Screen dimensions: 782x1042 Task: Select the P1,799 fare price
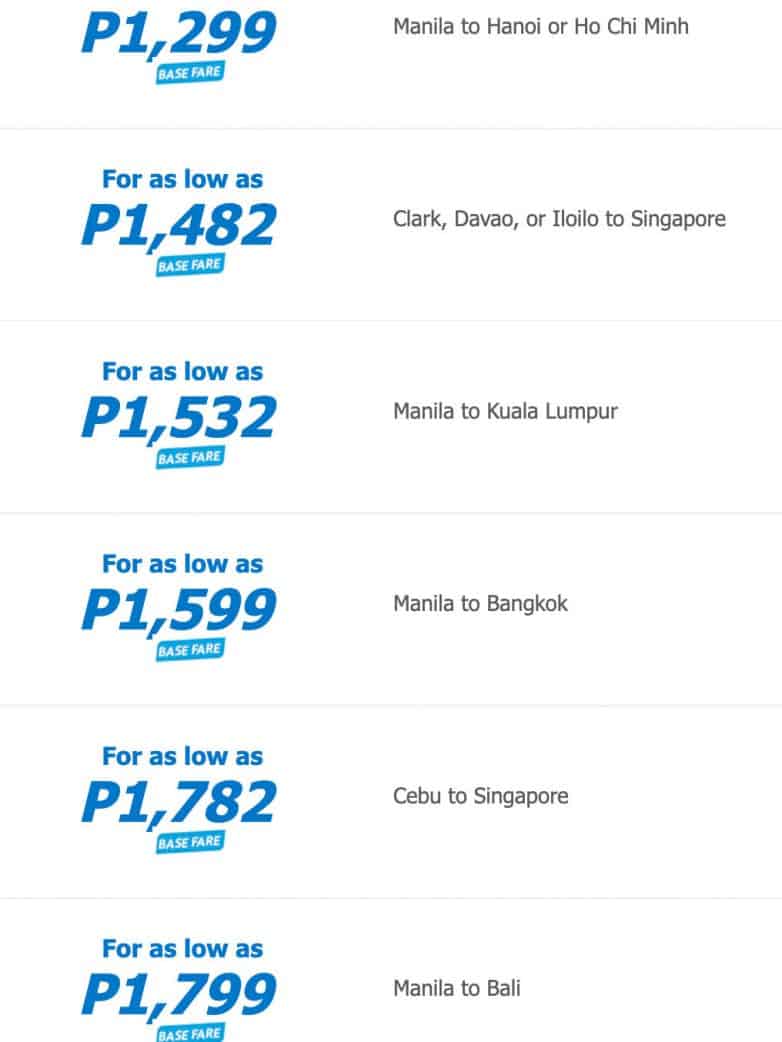click(178, 994)
